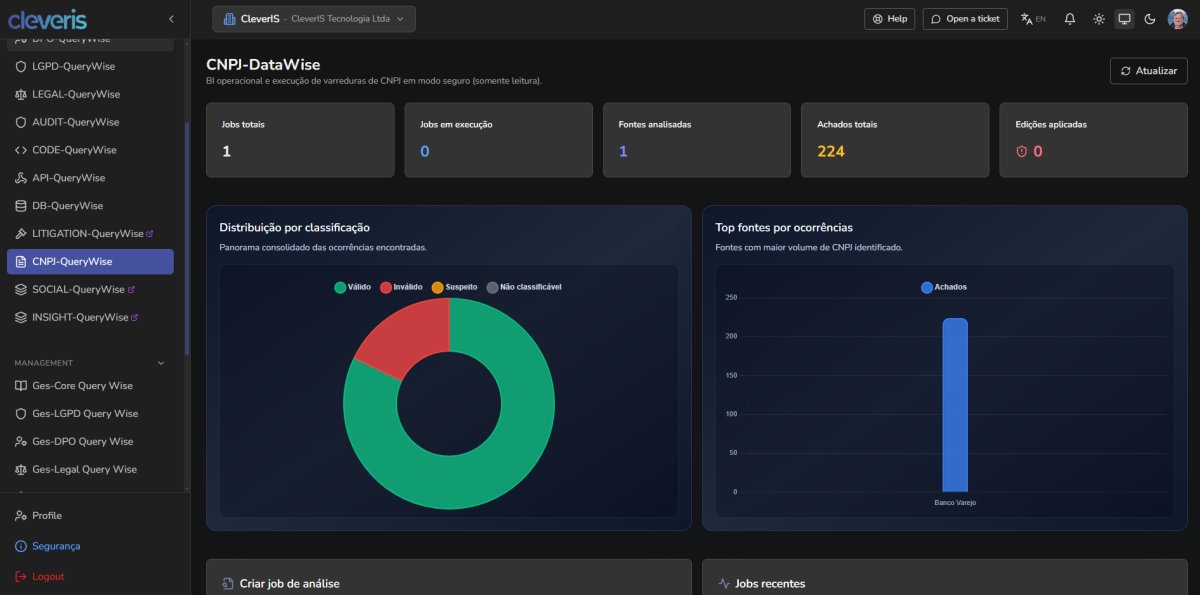The height and width of the screenshot is (595, 1200).
Task: Open LGPD-QueryWise from the sidebar
Action: [x=73, y=66]
